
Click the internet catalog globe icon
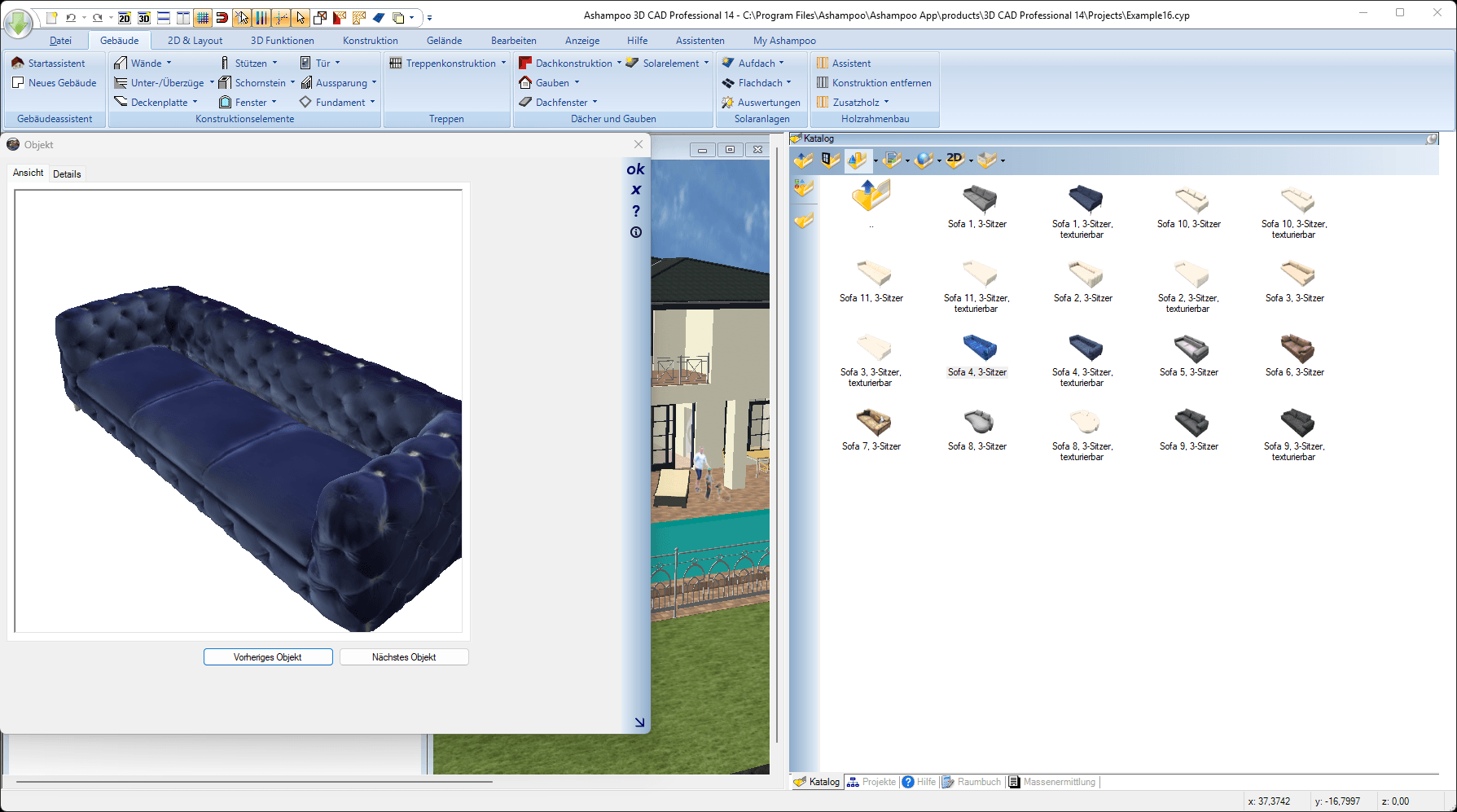pyautogui.click(x=923, y=160)
